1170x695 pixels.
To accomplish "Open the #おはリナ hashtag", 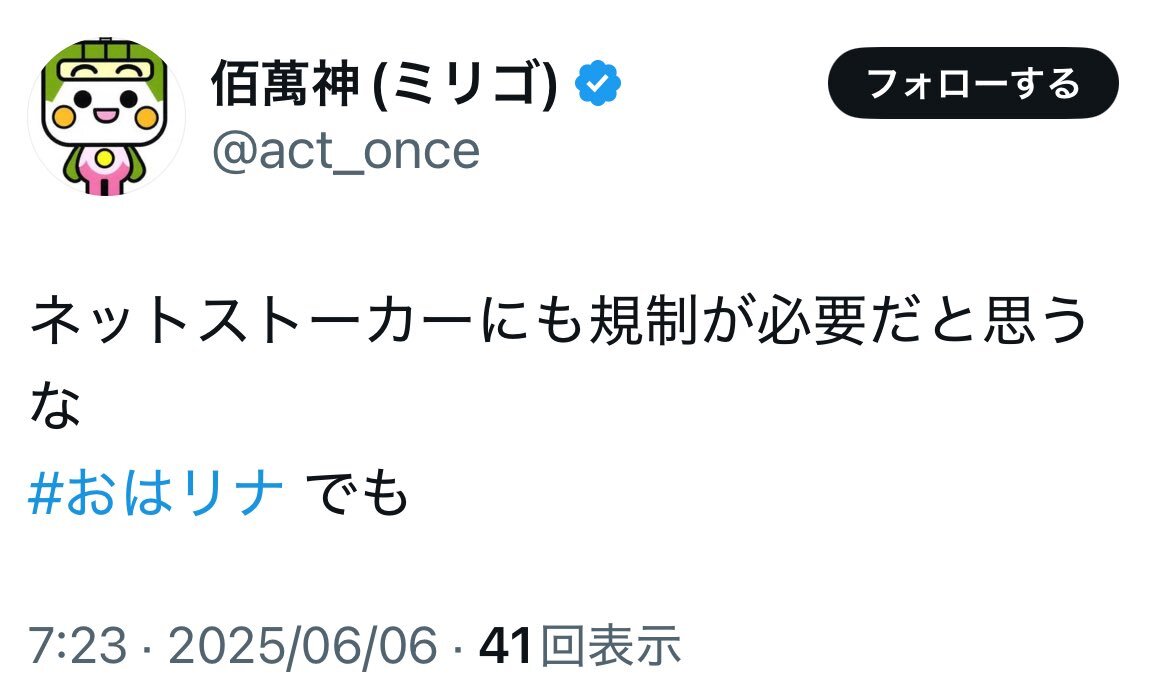I will tap(155, 493).
